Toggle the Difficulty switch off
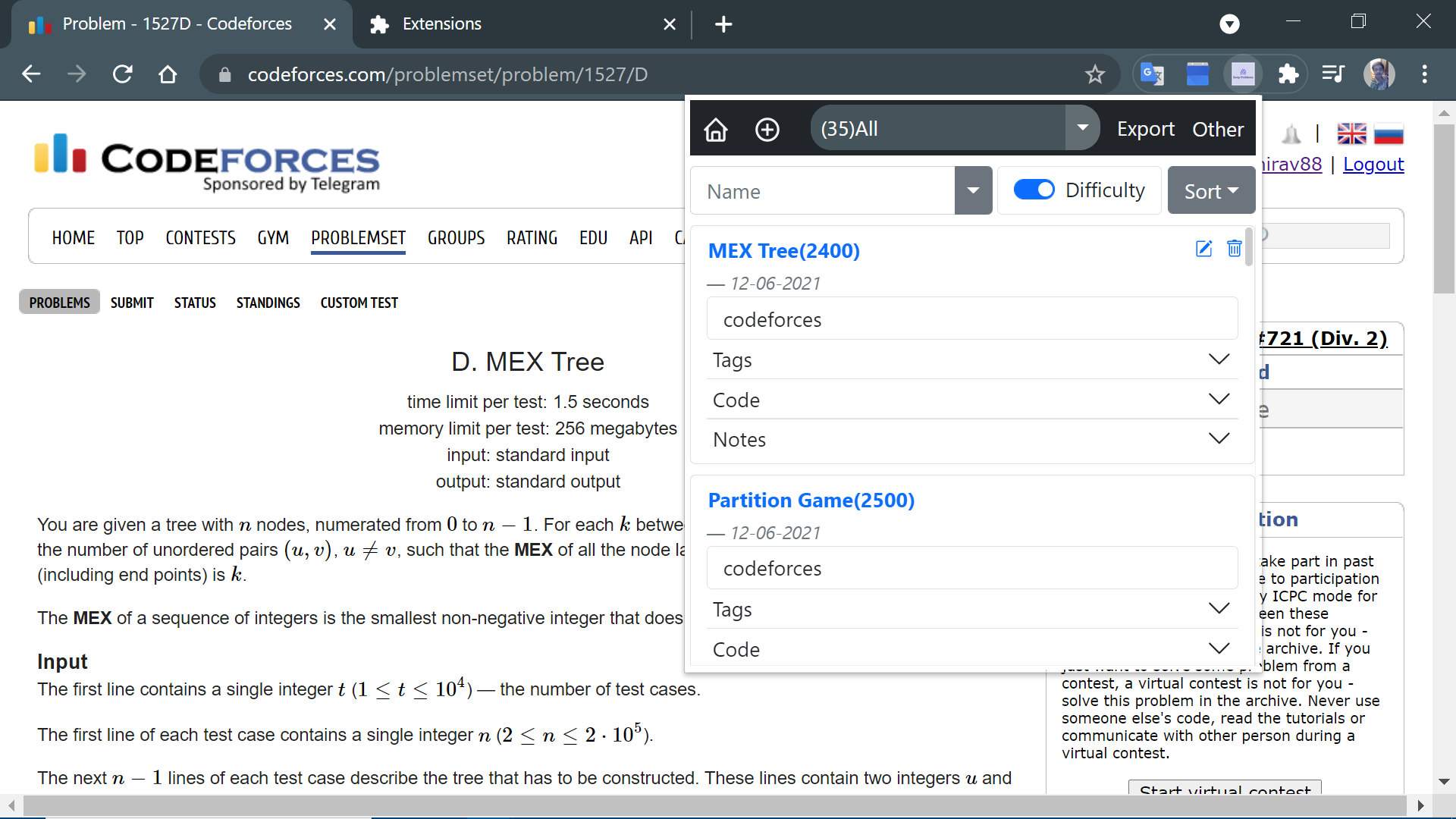Screen dimensions: 1456x819 click(x=1034, y=190)
